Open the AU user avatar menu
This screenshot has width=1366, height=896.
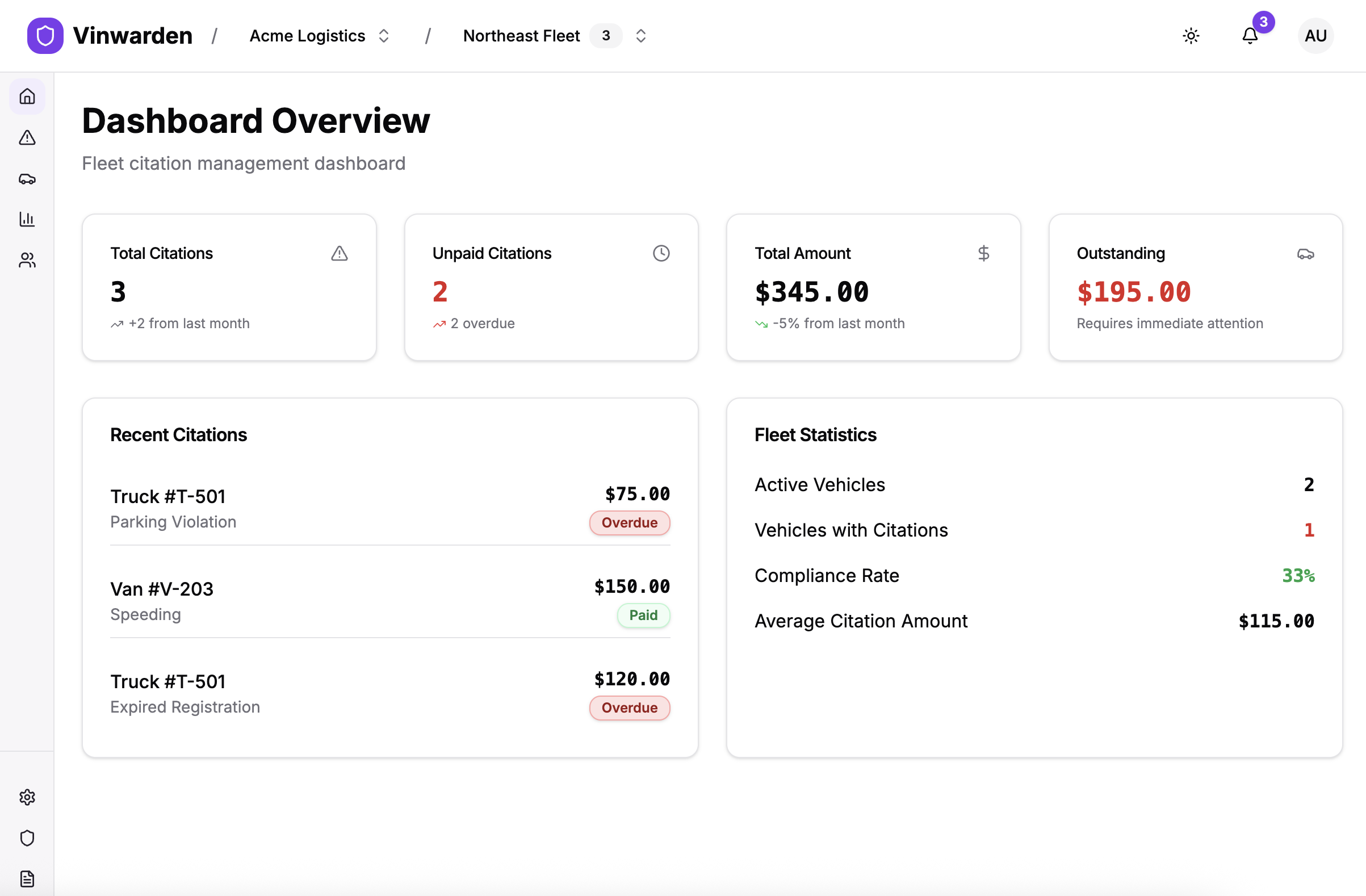[1315, 36]
